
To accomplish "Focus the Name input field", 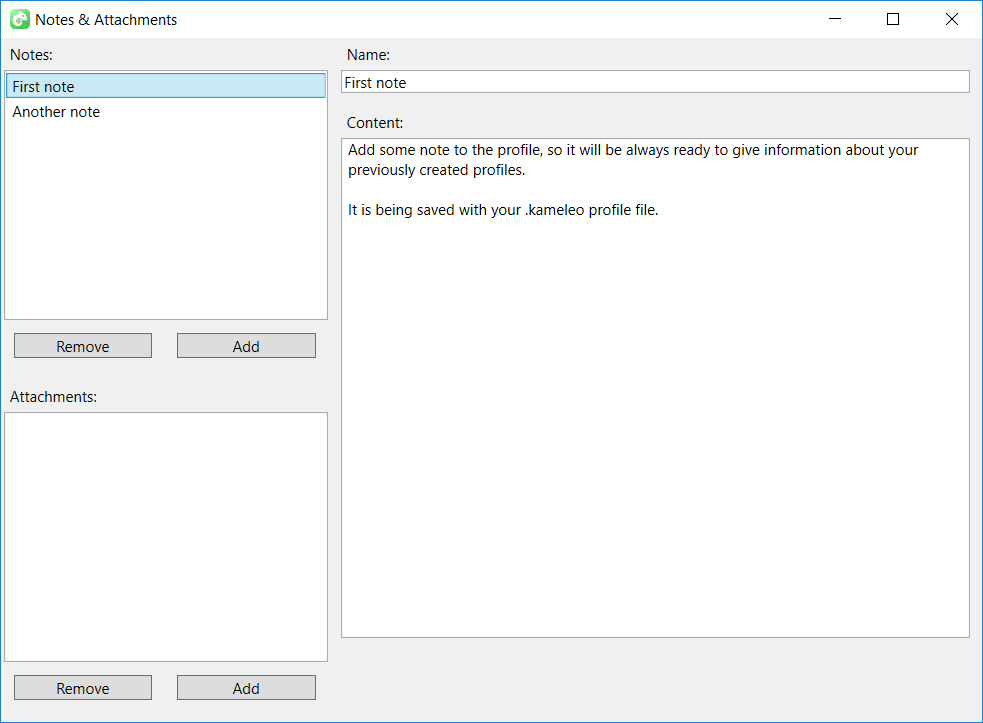I will pos(655,82).
